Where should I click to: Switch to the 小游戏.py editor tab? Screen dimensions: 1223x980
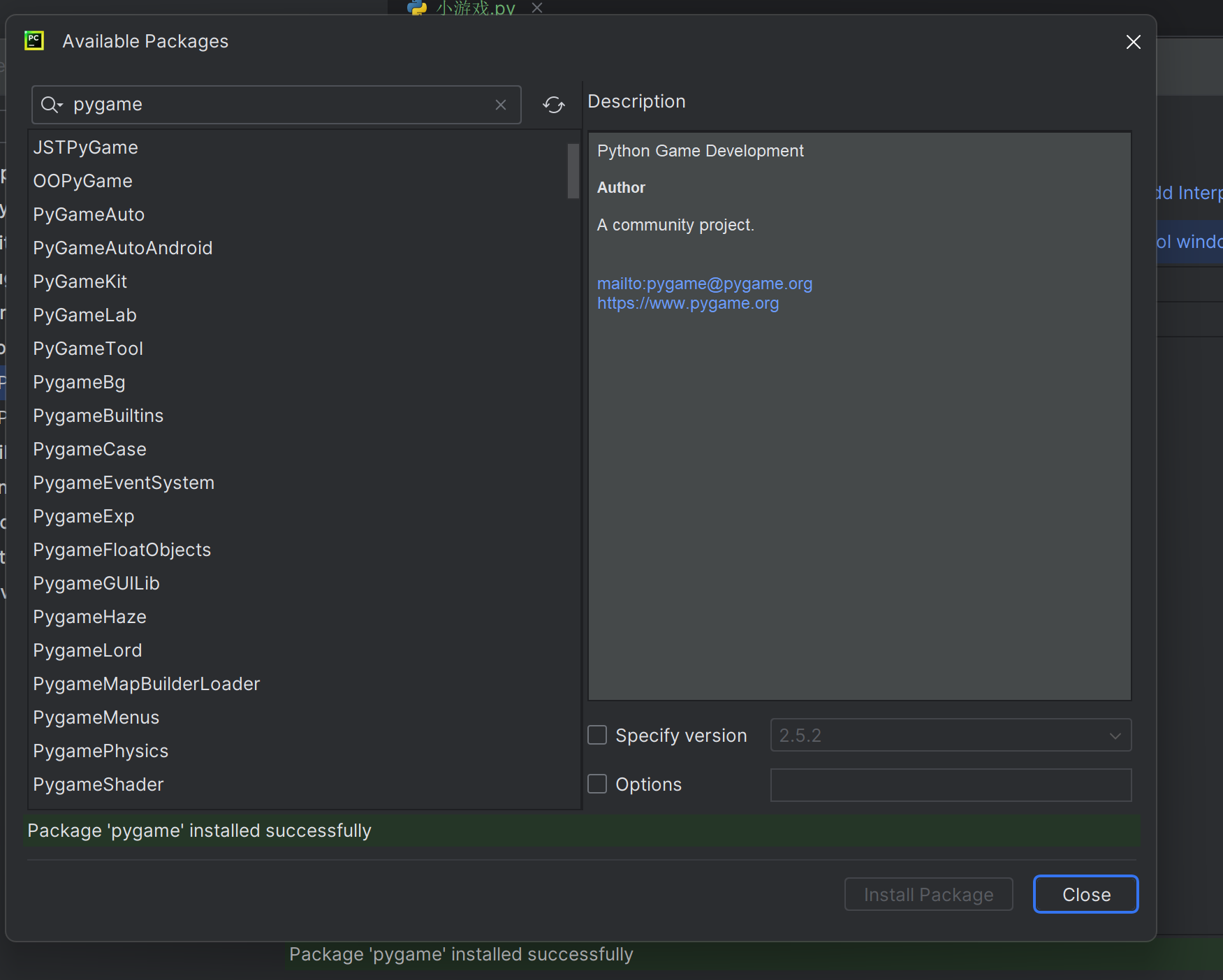tap(475, 8)
